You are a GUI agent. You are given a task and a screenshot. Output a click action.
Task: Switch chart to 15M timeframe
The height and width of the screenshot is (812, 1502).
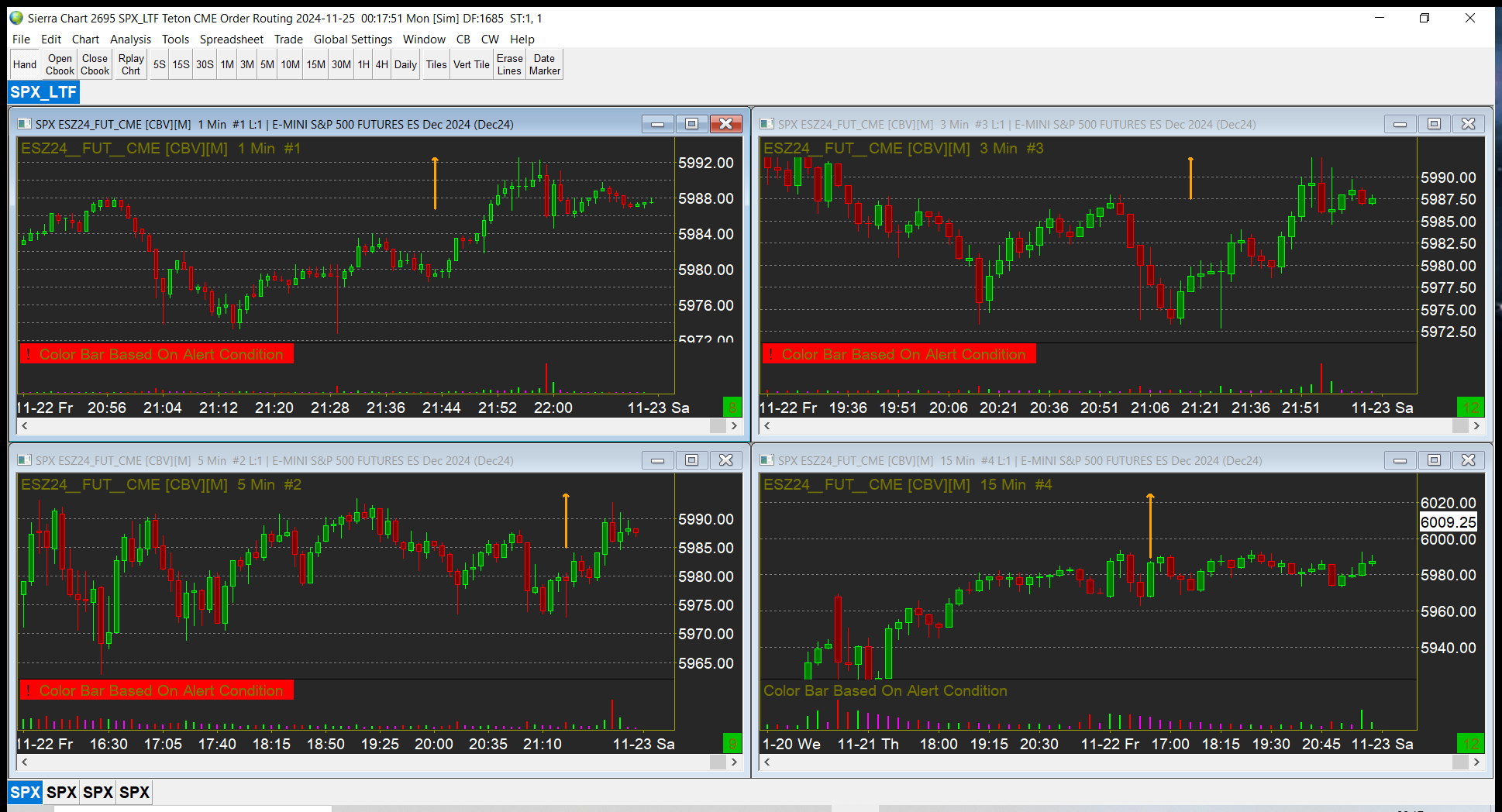coord(315,64)
